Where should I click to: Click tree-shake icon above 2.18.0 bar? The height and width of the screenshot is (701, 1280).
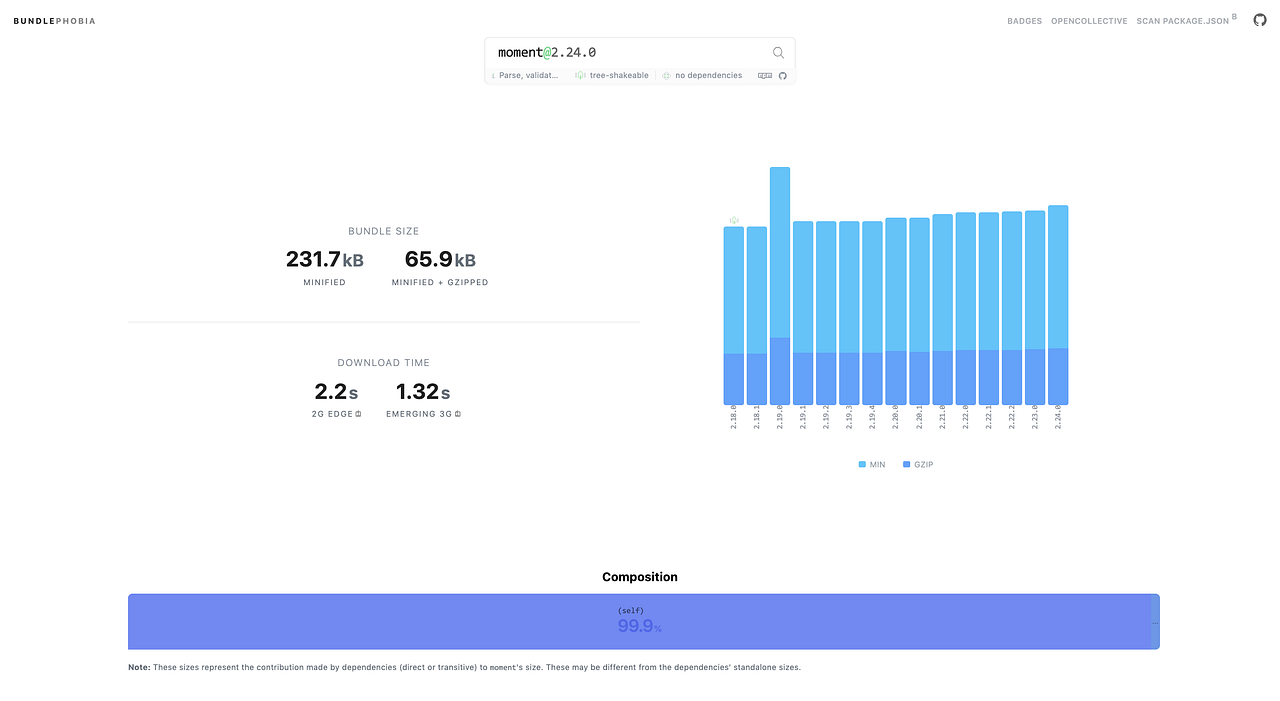734,220
